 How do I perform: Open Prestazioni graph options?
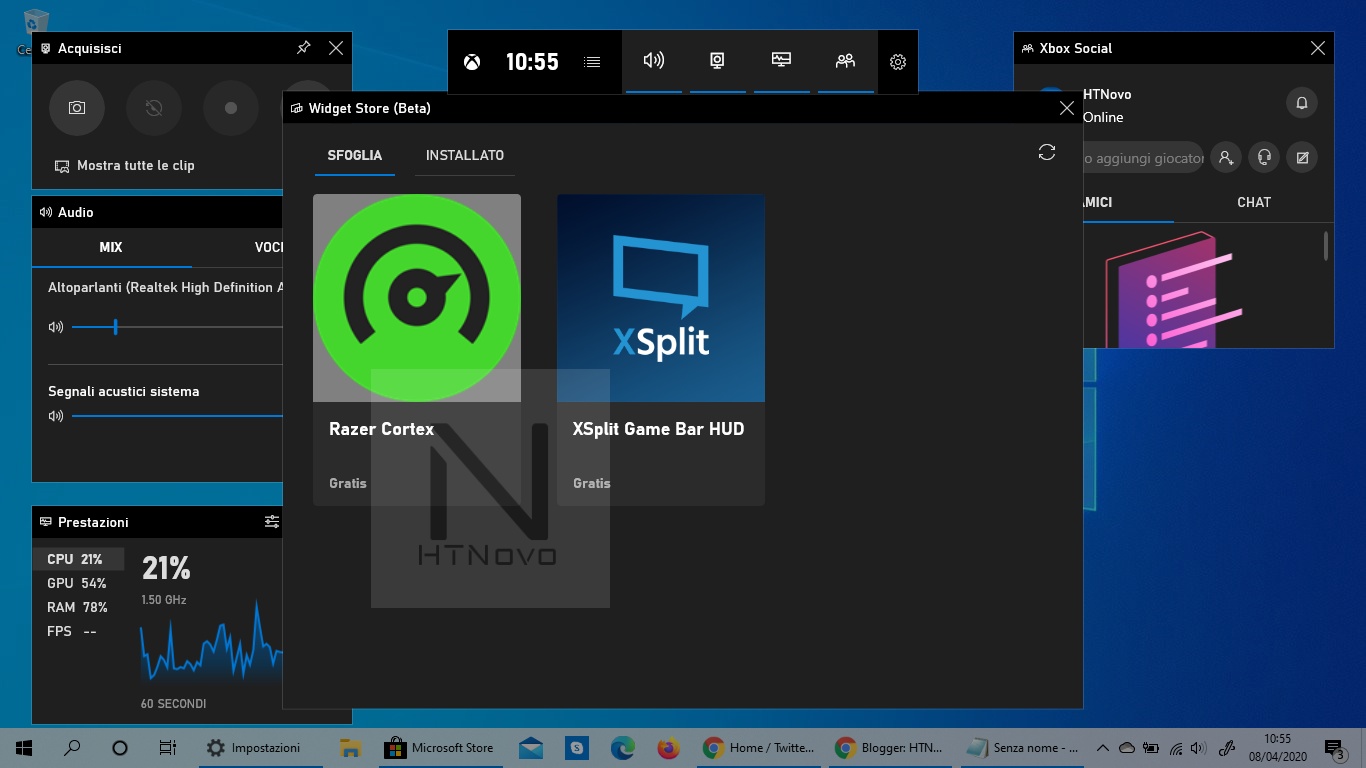(x=272, y=521)
